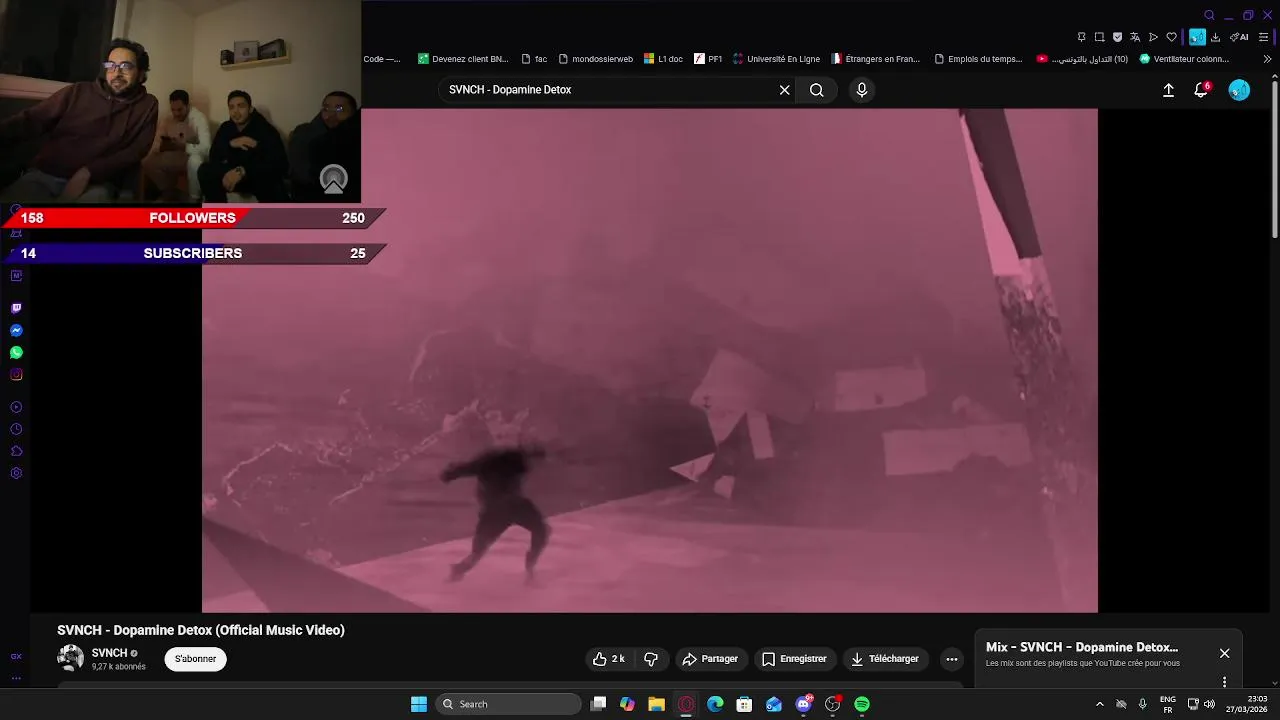The width and height of the screenshot is (1280, 720).
Task: Open the volume speaker tray icon
Action: [1210, 704]
